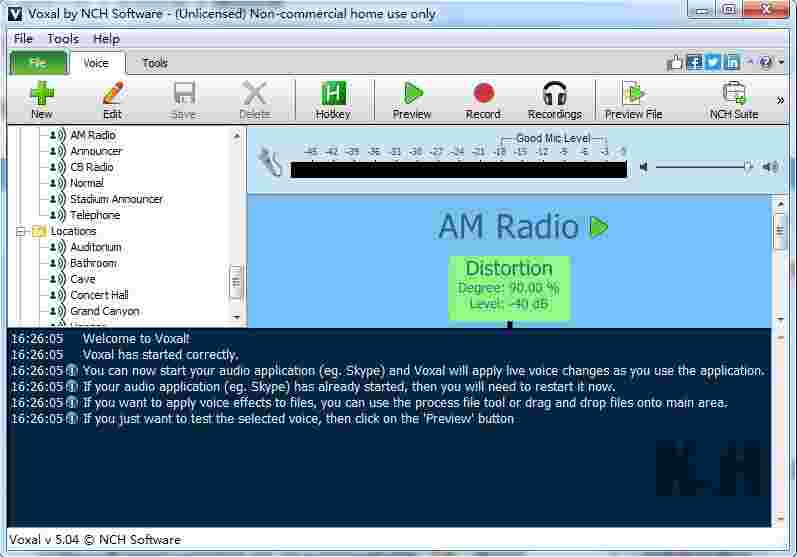Click the microphone icon beside level meter
This screenshot has width=797, height=557.
click(269, 162)
